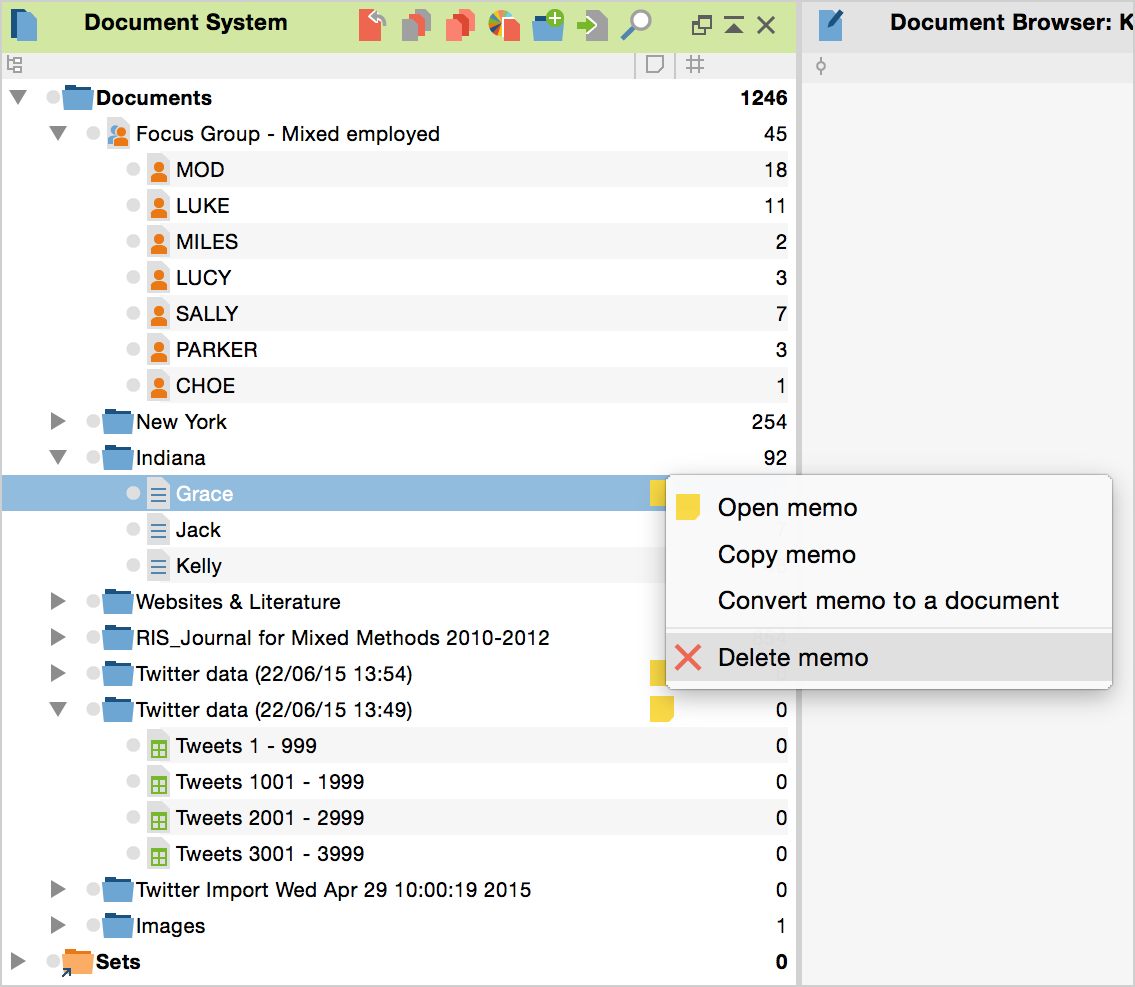Click the hash symbol column header
The image size is (1135, 987).
[x=696, y=65]
